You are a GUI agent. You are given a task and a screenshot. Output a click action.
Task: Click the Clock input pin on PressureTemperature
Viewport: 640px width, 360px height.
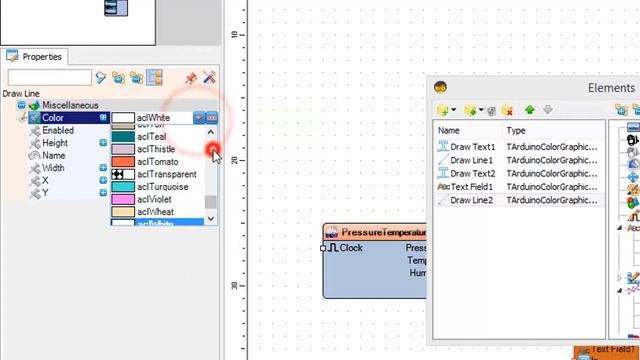coord(323,248)
